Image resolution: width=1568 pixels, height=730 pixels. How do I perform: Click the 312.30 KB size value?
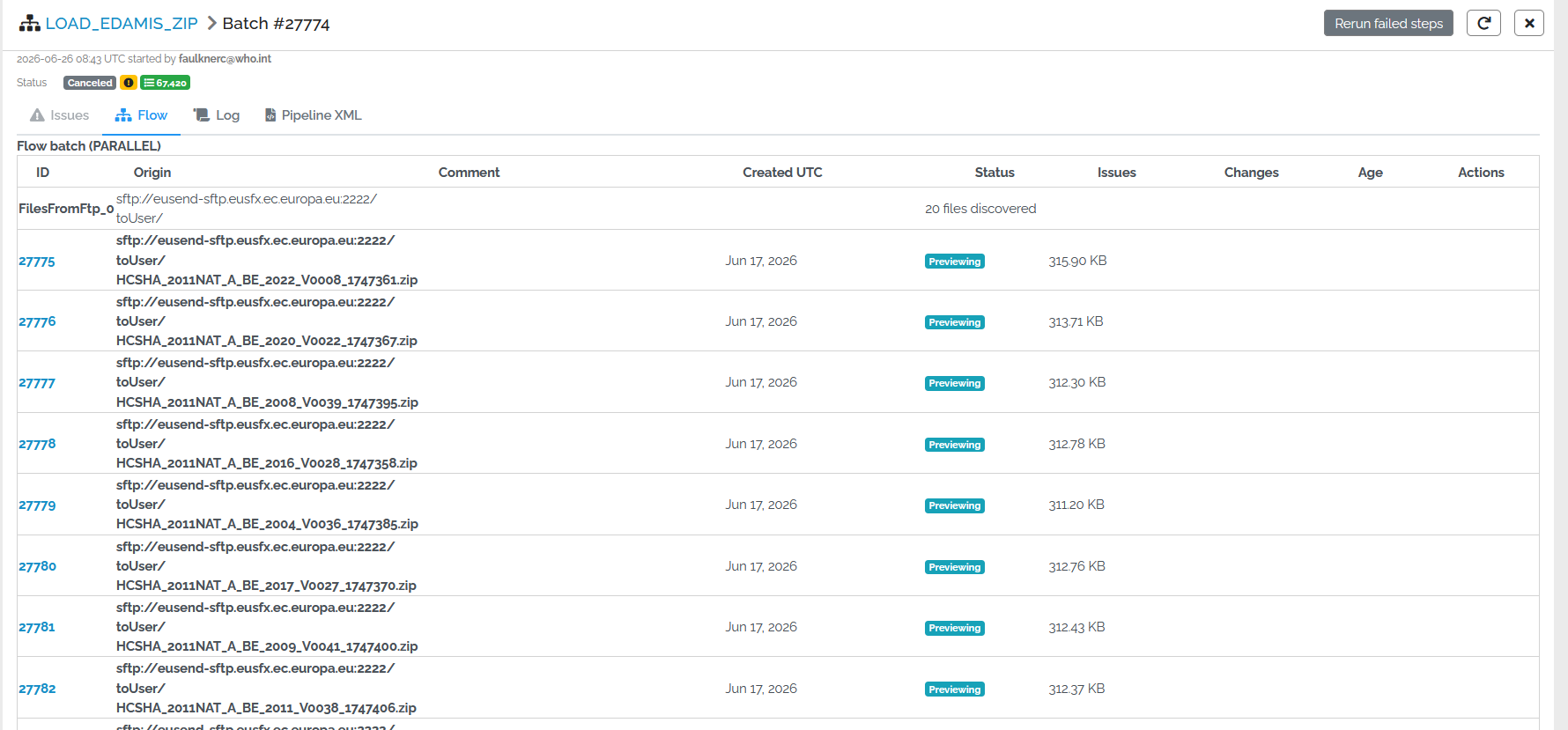click(x=1076, y=382)
